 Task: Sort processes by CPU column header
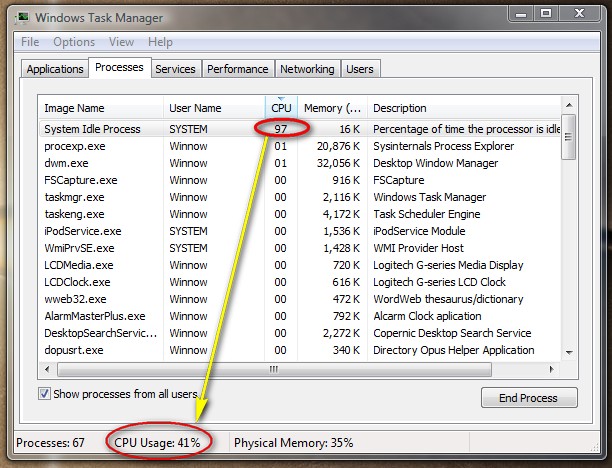(x=281, y=108)
